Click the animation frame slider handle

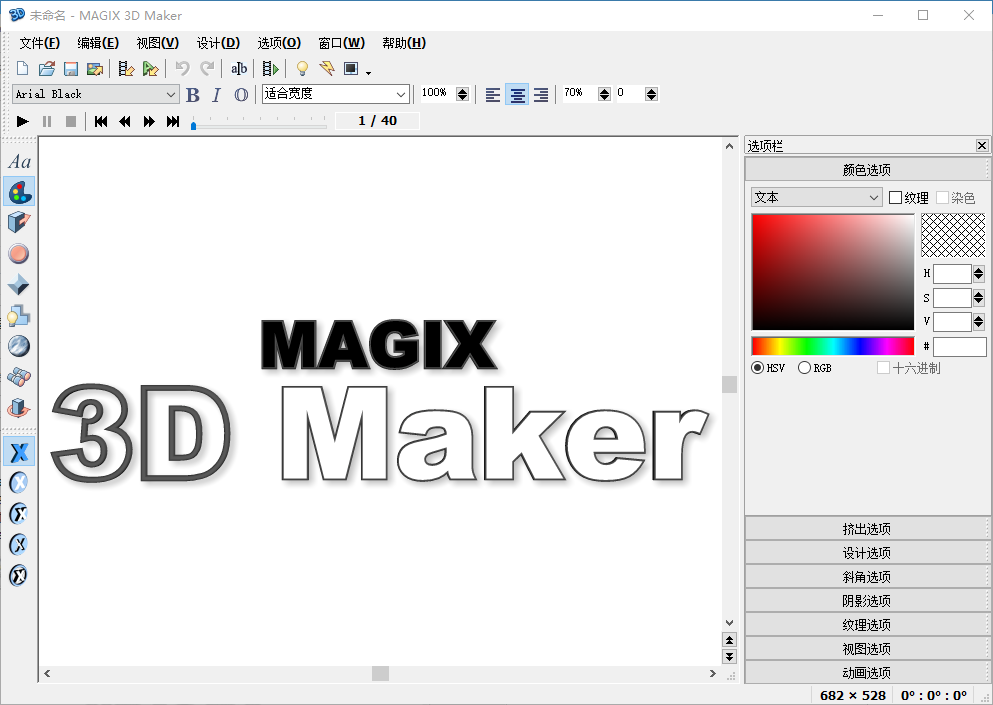tap(193, 125)
